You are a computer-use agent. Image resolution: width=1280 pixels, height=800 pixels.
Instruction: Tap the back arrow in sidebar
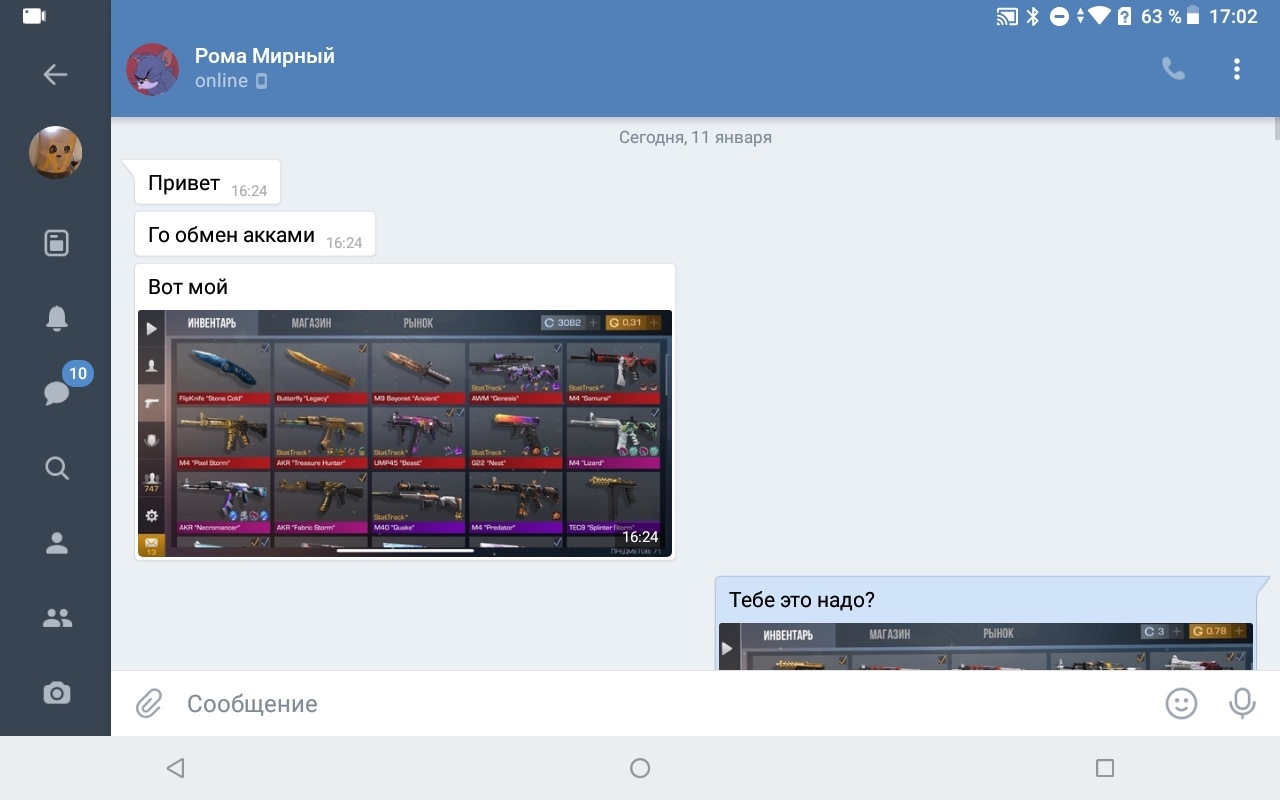(55, 74)
